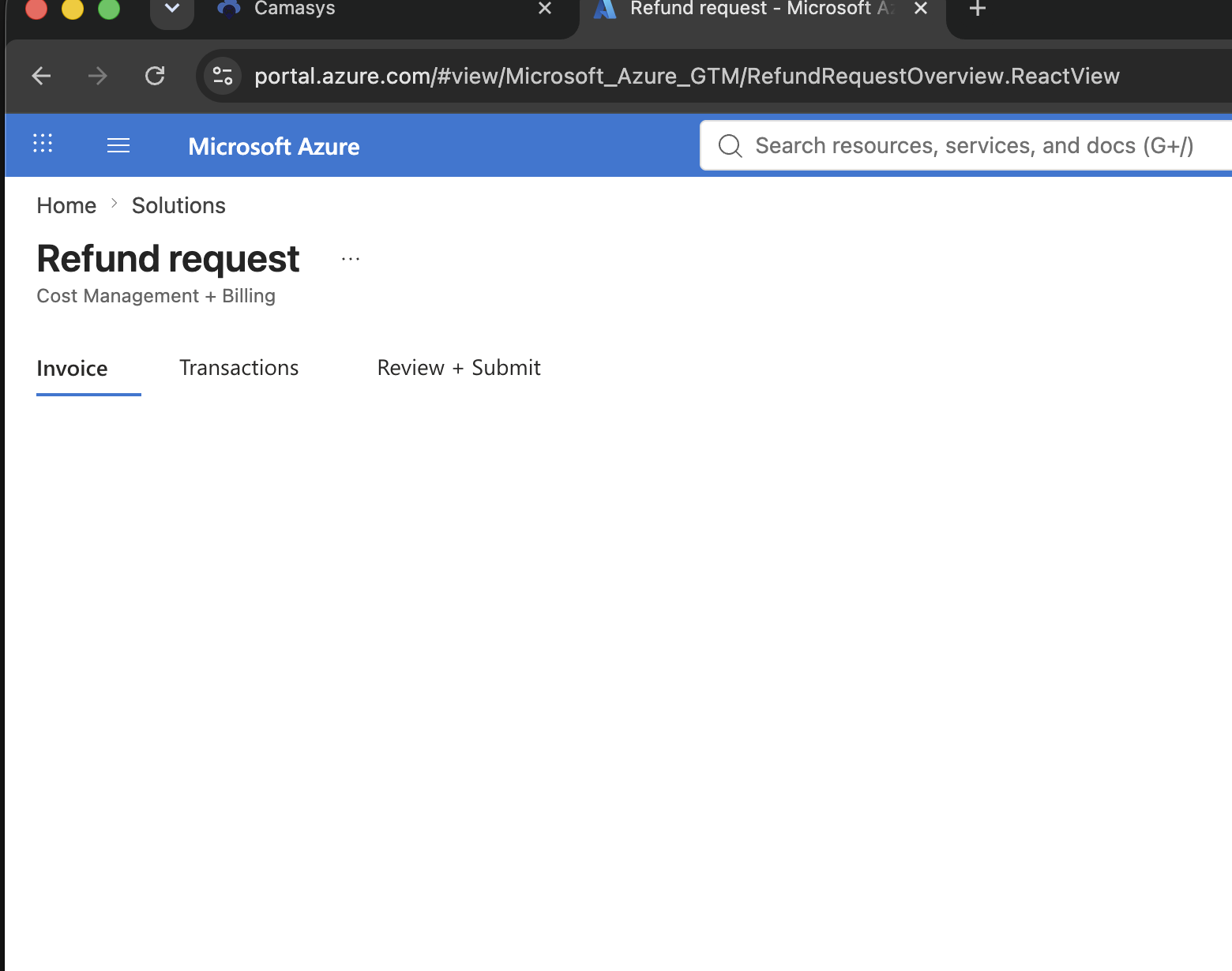Click the Camasys tab favicon

point(229,9)
